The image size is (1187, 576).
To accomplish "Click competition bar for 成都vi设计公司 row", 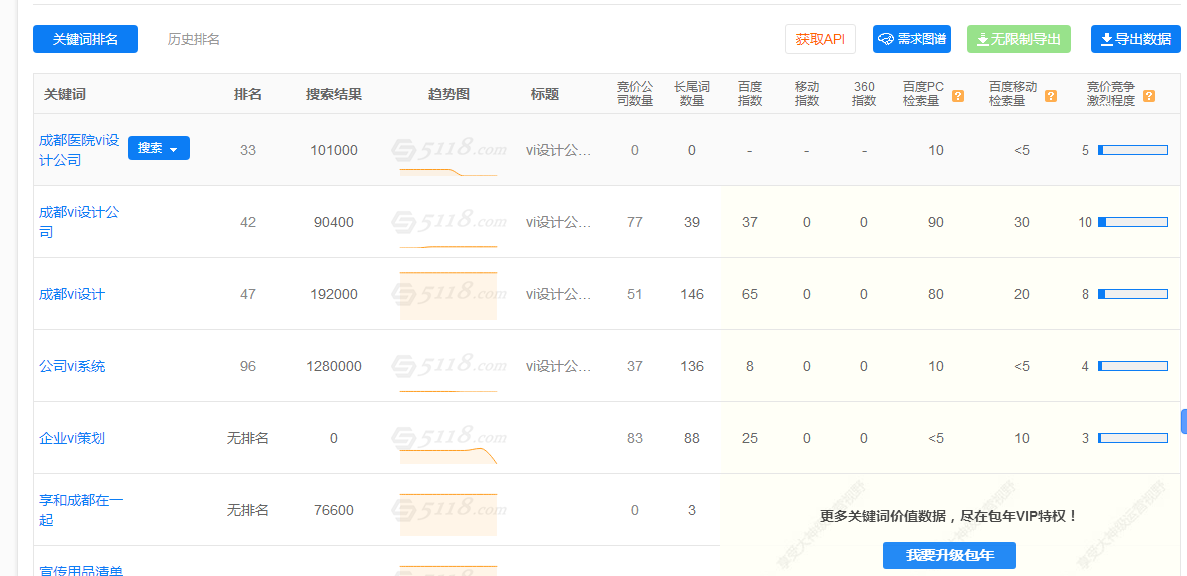I will (1132, 222).
